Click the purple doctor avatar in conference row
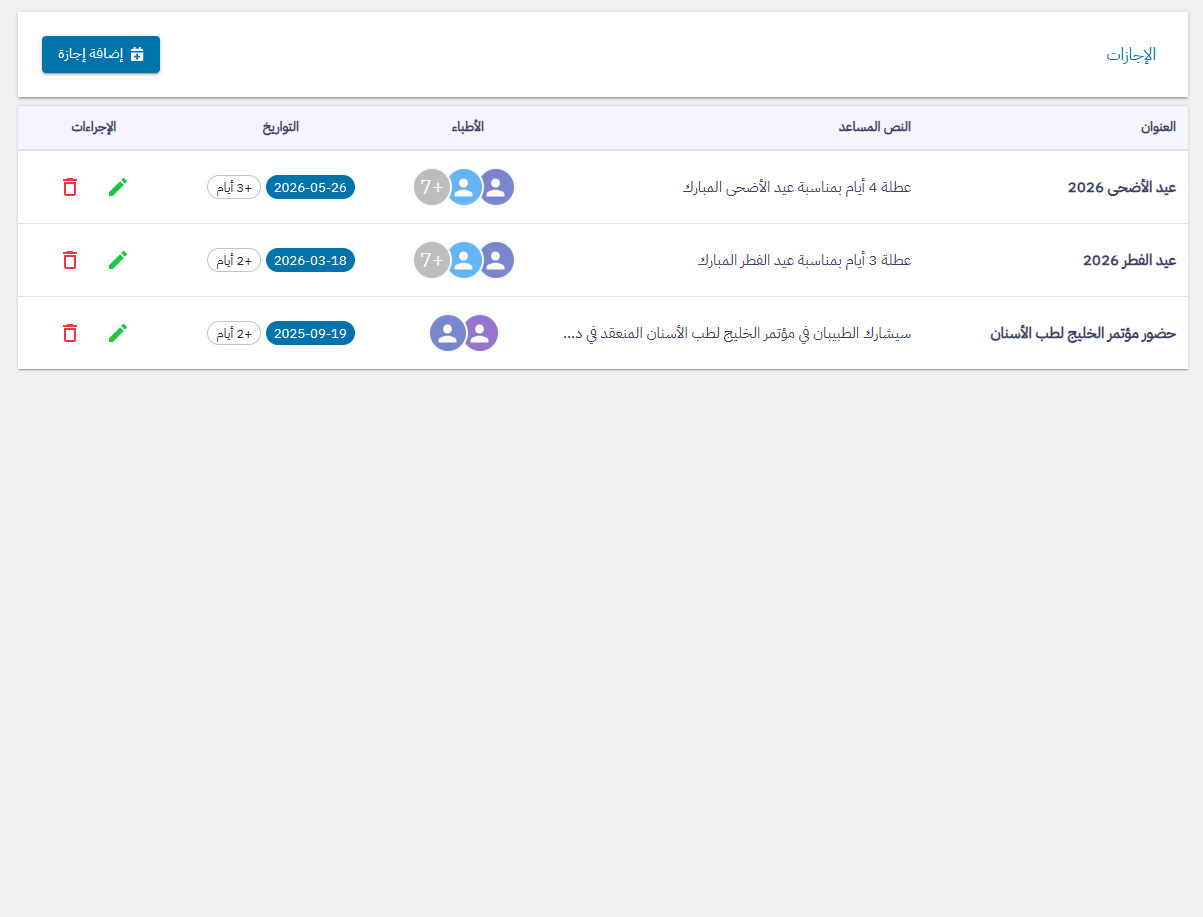Image resolution: width=1203 pixels, height=917 pixels. coord(481,333)
